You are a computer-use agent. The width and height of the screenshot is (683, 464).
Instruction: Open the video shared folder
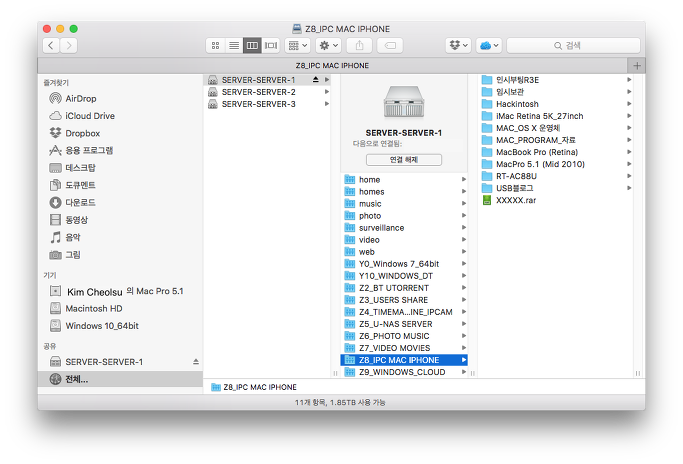click(404, 240)
